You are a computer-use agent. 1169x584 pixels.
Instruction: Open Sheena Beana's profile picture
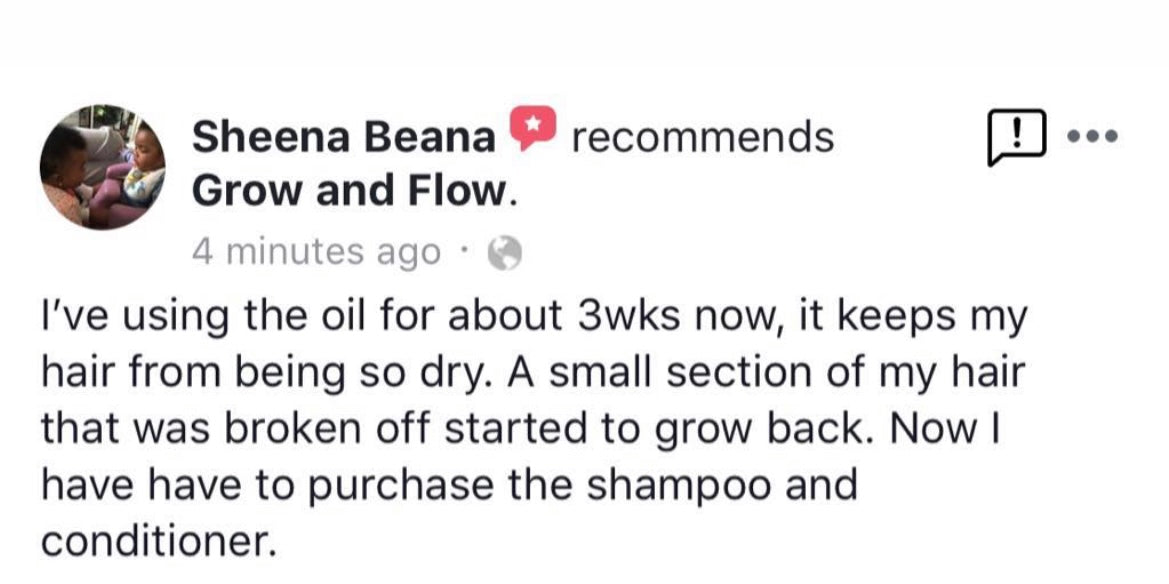pyautogui.click(x=102, y=166)
